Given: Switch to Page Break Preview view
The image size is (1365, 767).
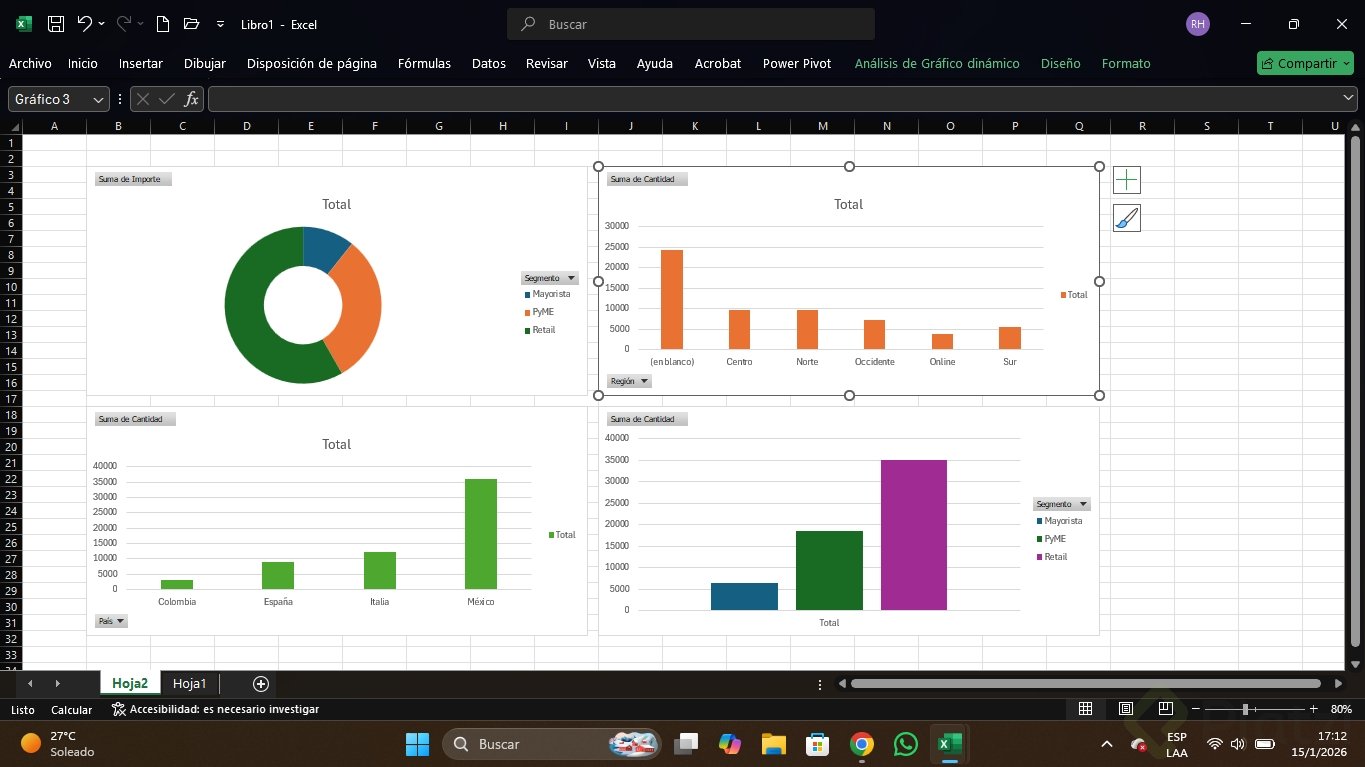Looking at the screenshot, I should [1165, 709].
